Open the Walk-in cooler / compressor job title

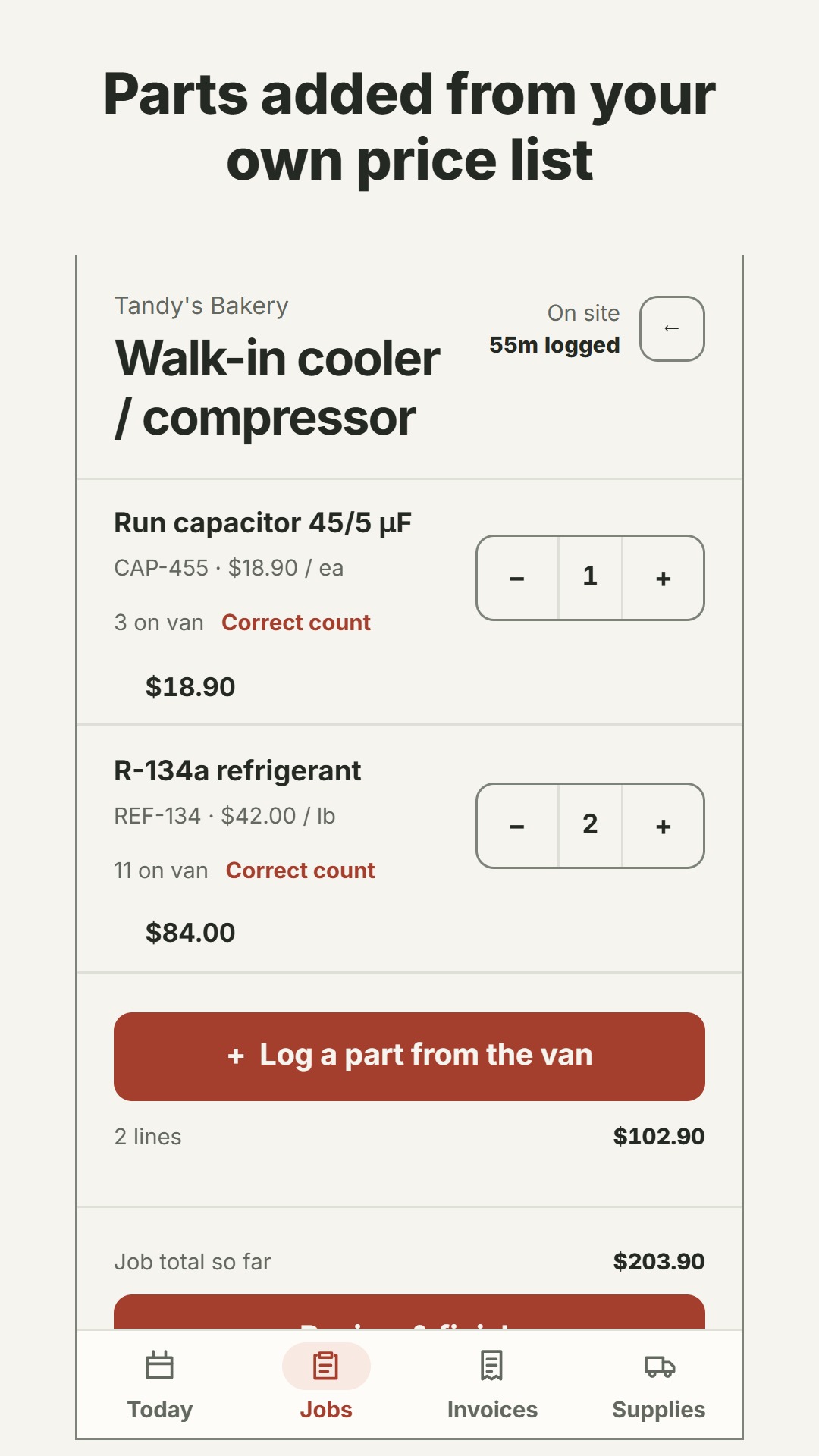click(277, 388)
